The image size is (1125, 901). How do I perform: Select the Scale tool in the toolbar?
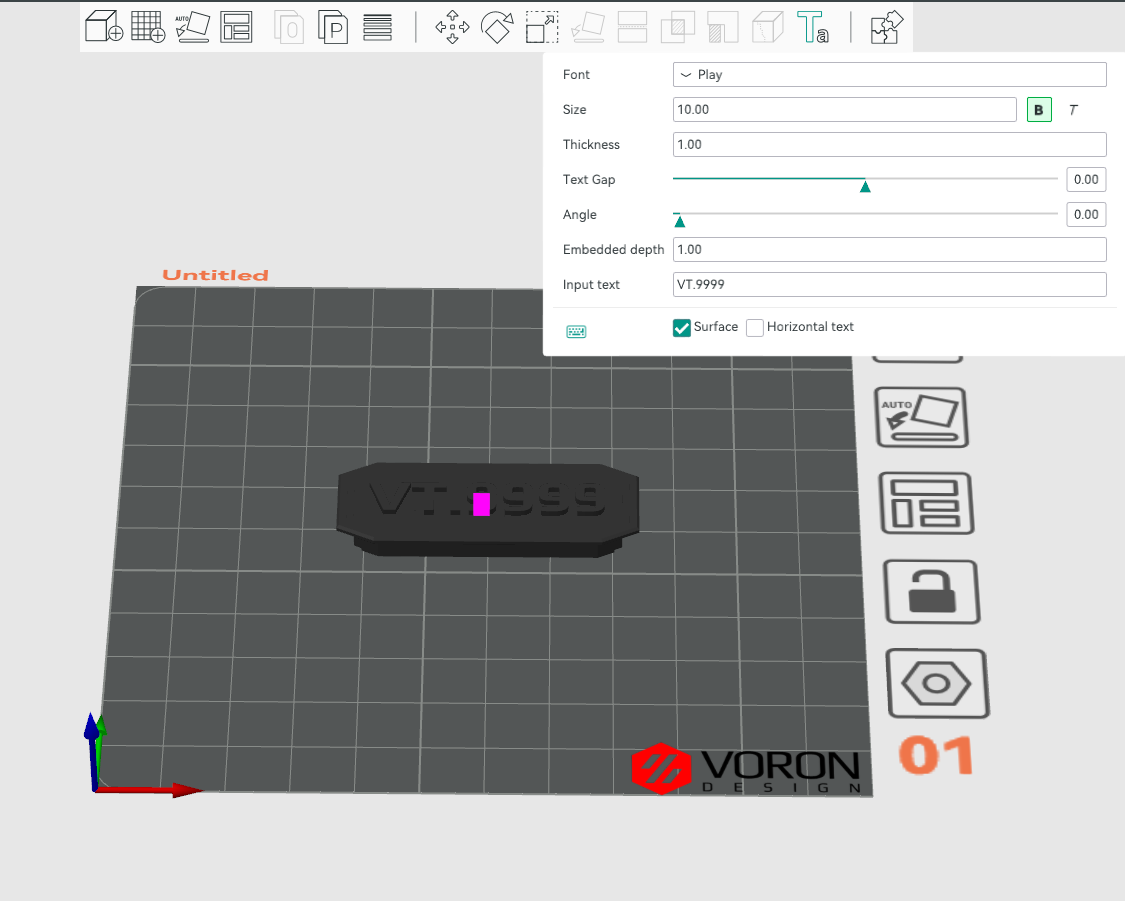click(542, 27)
